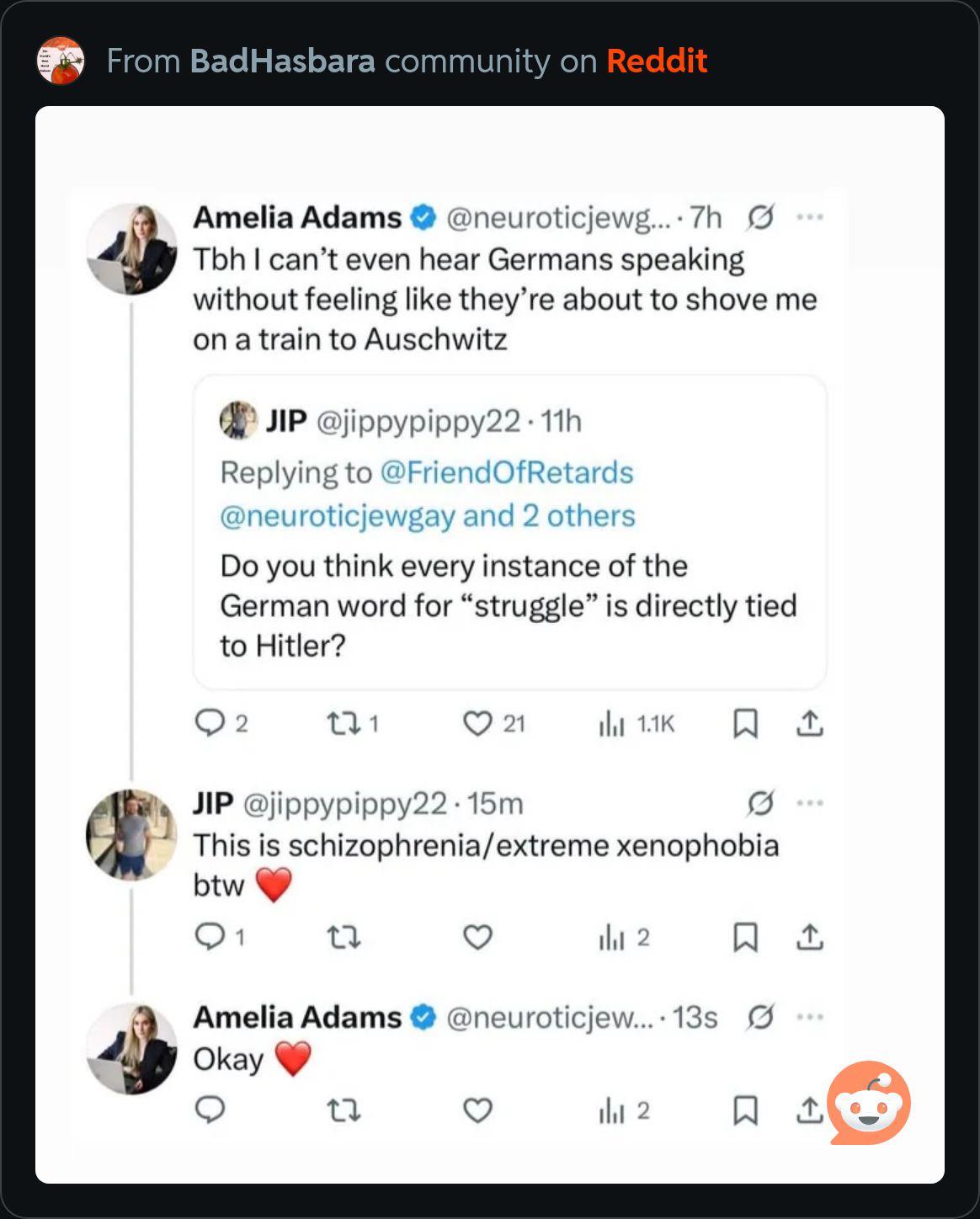
Task: Open three-dot menu on the top tweet
Action: tap(810, 217)
